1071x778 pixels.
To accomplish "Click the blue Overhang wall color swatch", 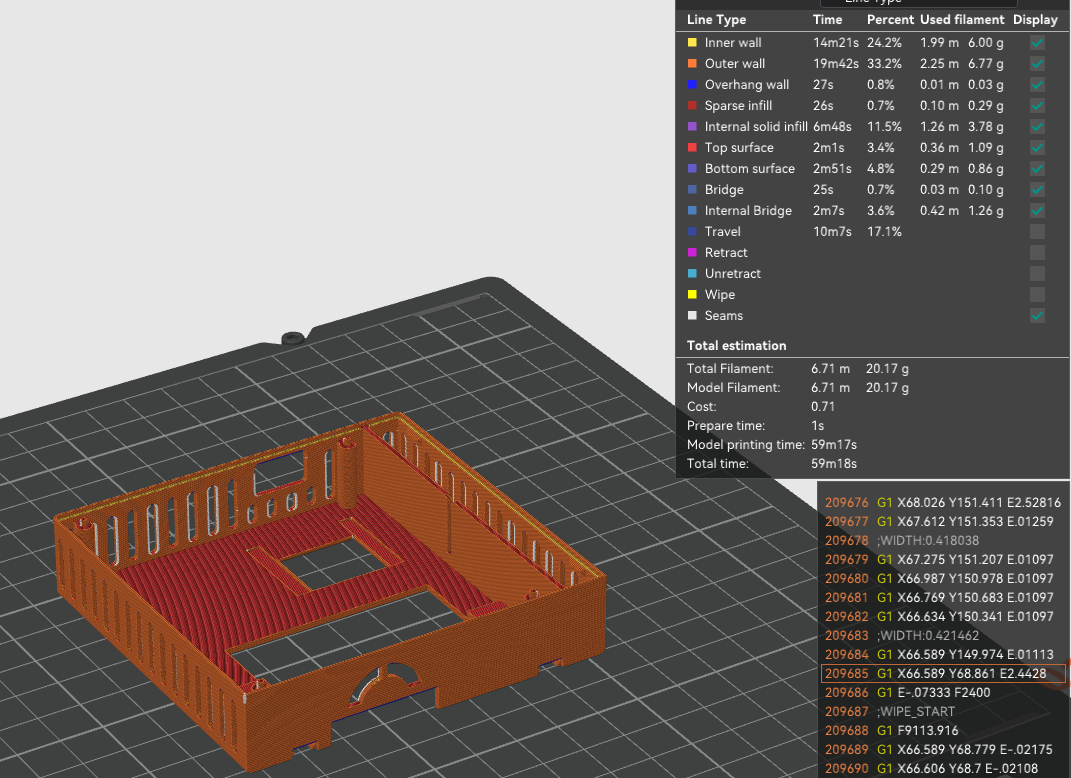I will click(x=692, y=85).
